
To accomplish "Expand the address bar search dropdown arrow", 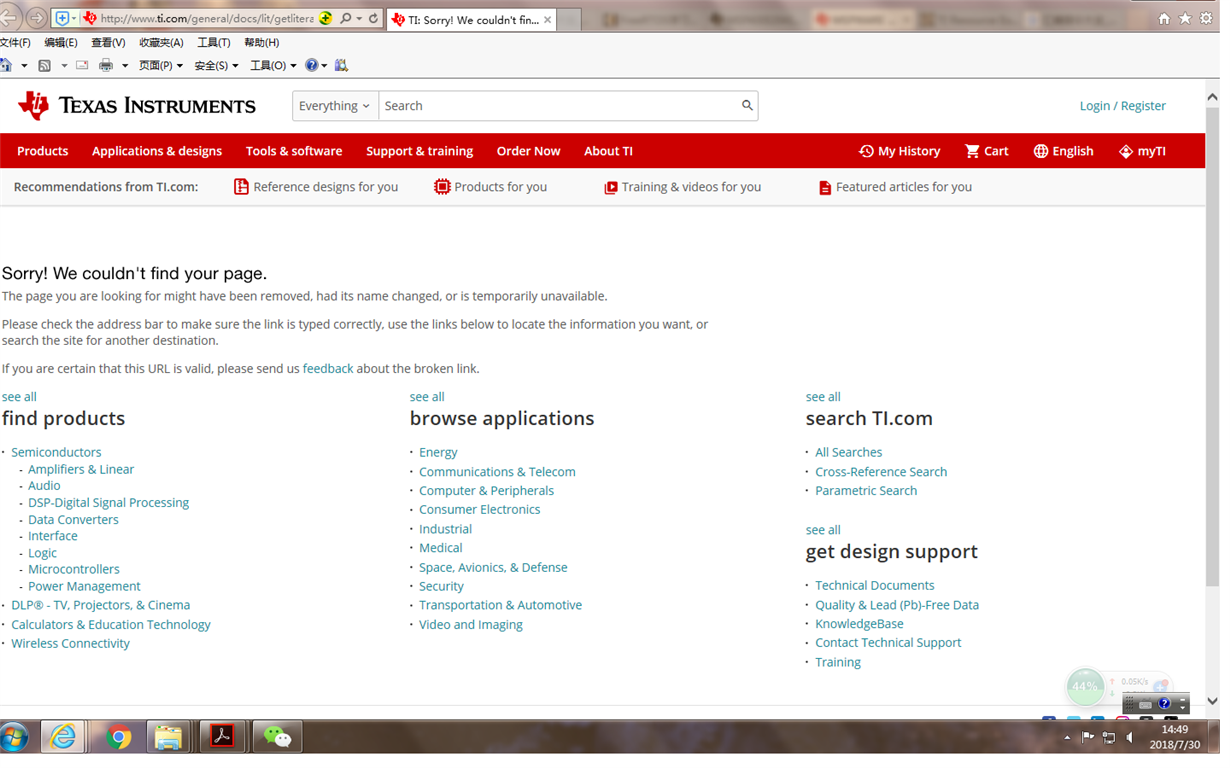I will pos(358,18).
